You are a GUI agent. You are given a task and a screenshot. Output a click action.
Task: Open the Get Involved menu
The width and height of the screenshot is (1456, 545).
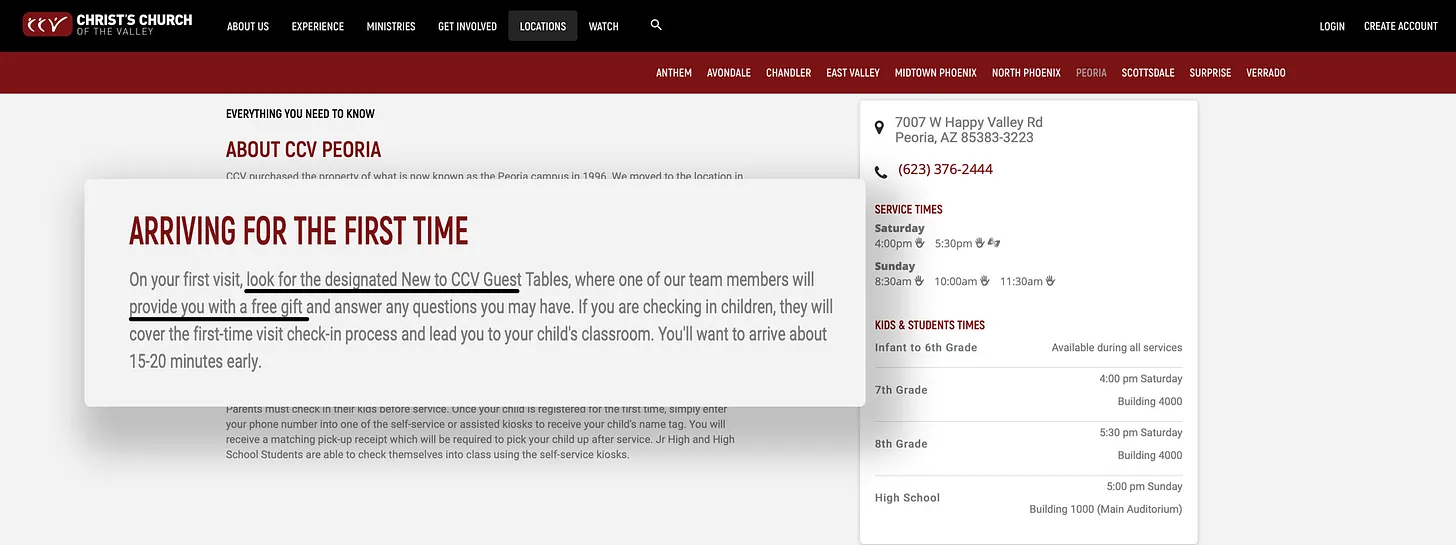(x=467, y=26)
